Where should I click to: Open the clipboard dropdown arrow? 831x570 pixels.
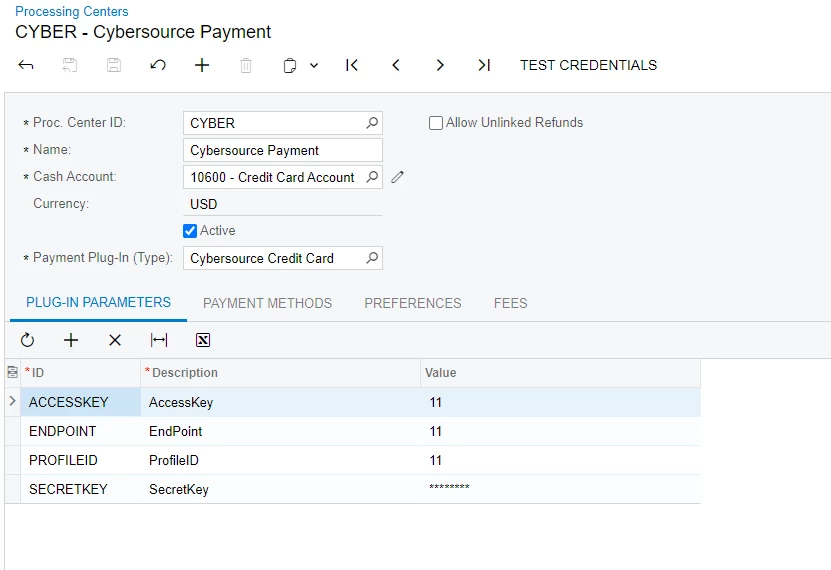(x=314, y=66)
